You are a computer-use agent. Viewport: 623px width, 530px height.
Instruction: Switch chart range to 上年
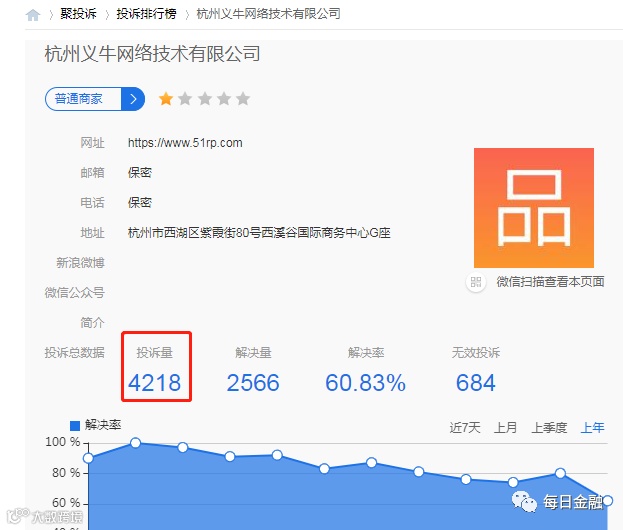592,428
